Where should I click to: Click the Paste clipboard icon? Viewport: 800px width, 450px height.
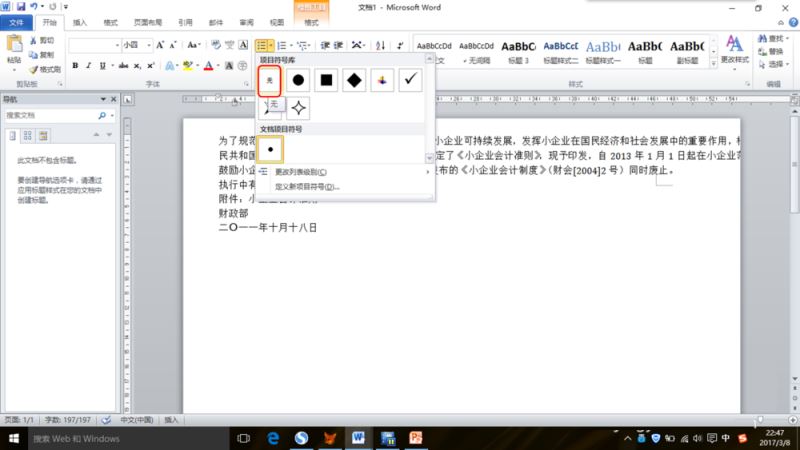click(14, 48)
